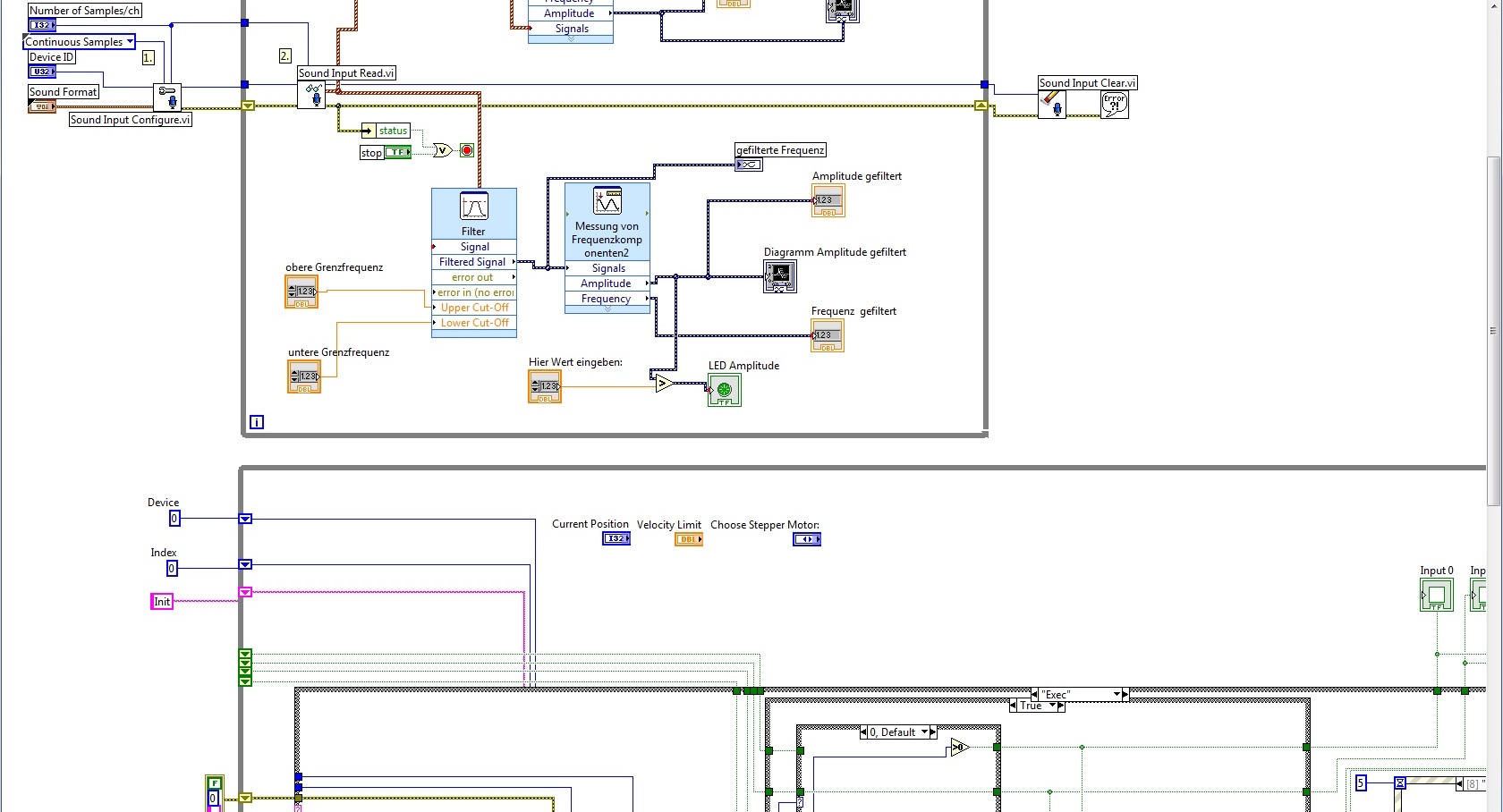This screenshot has width=1503, height=812.
Task: Open the Choose Stepper Motor ring terminal
Action: 807,539
